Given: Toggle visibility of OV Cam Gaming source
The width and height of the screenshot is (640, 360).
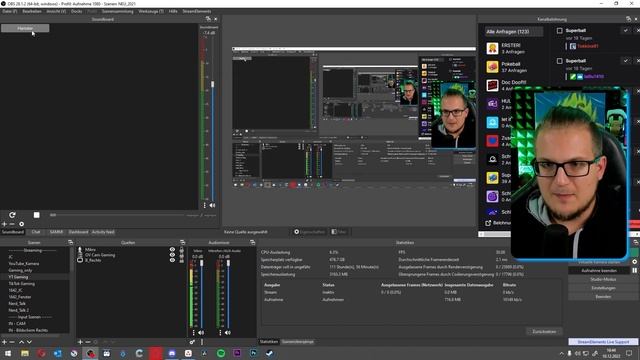Looking at the screenshot, I should [172, 255].
